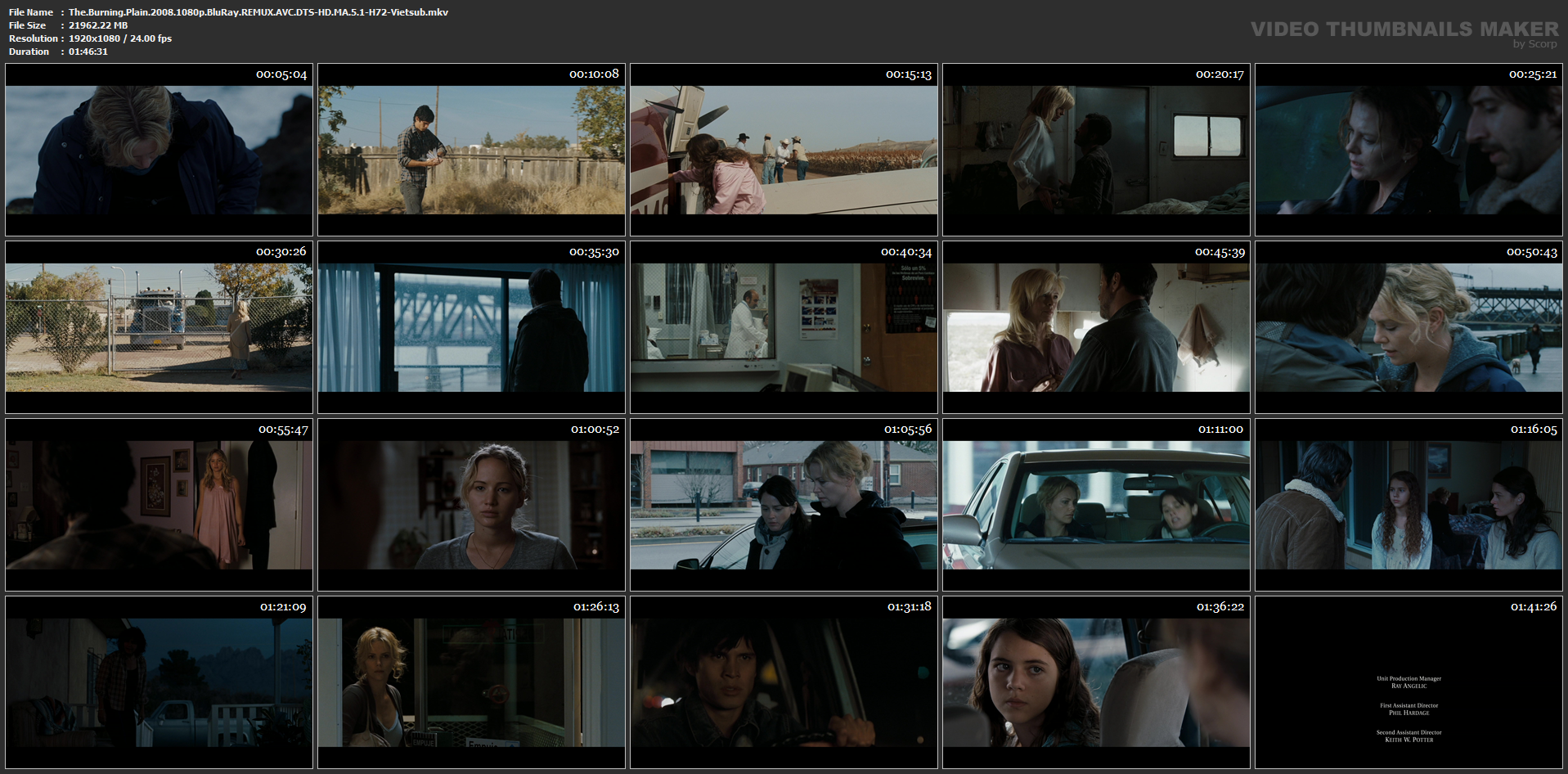Open the 00:35:30 thumbnail with bridge window view
Viewport: 1568px width, 774px height.
tap(471, 327)
